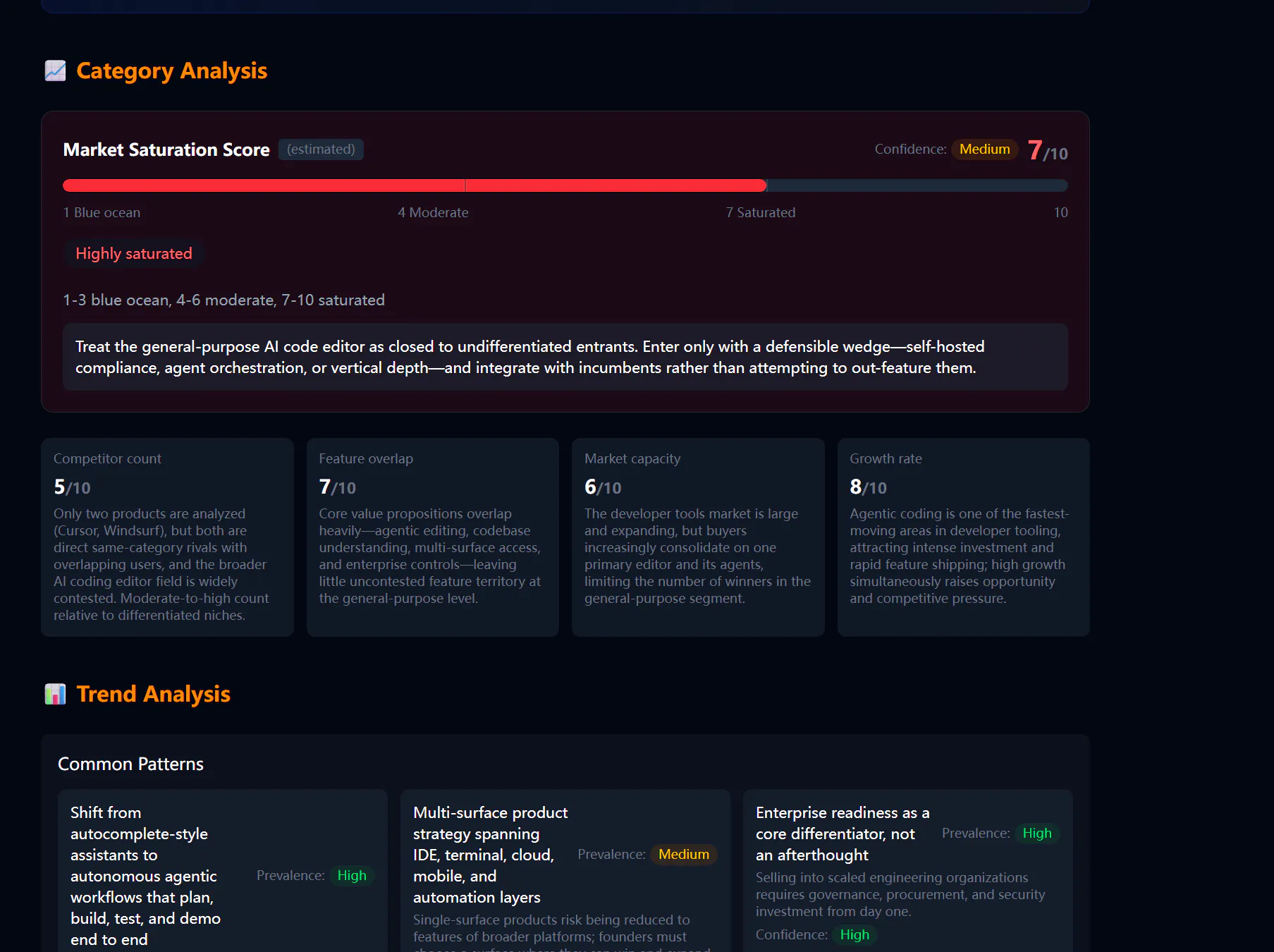Click the 5/10 competitor count score
The width and height of the screenshot is (1274, 952).
point(72,487)
